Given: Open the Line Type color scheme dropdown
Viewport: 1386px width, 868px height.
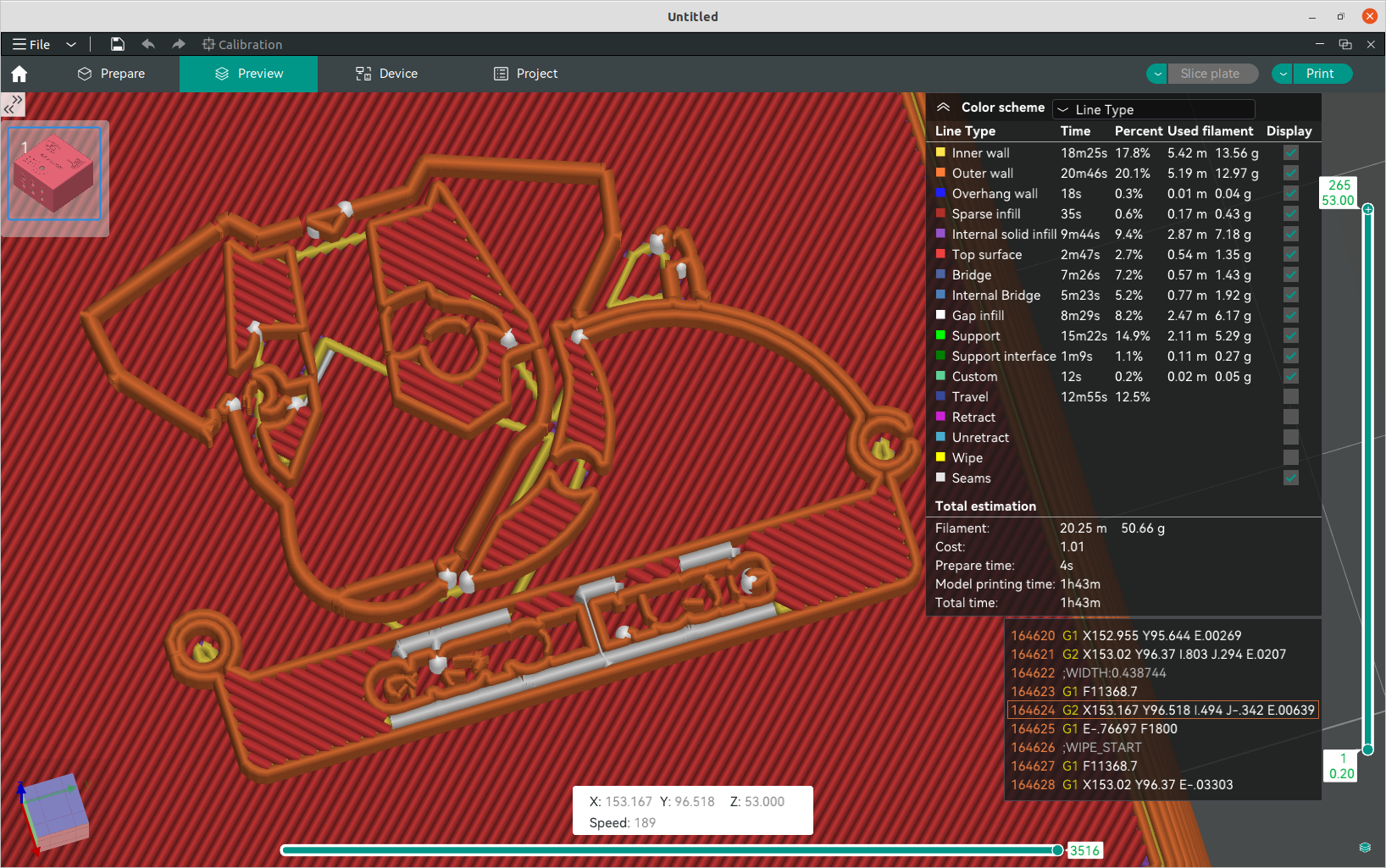Looking at the screenshot, I should point(1153,109).
